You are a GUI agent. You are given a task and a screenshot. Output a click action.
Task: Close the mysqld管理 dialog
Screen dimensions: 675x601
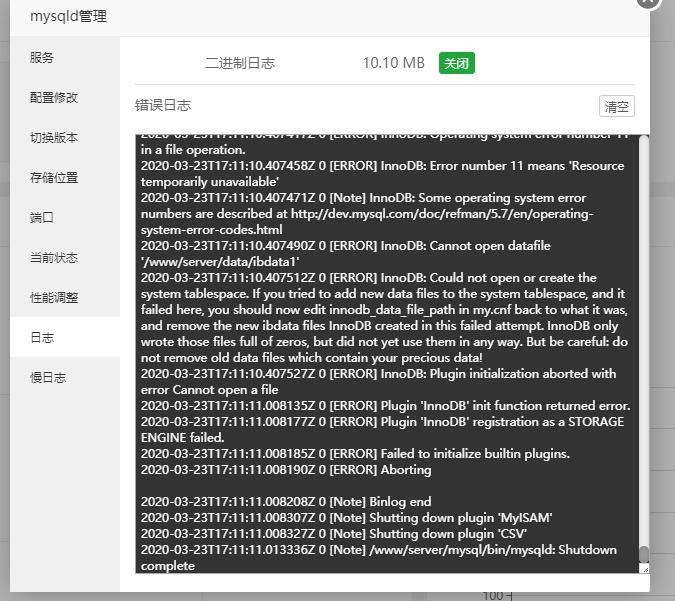coord(648,1)
